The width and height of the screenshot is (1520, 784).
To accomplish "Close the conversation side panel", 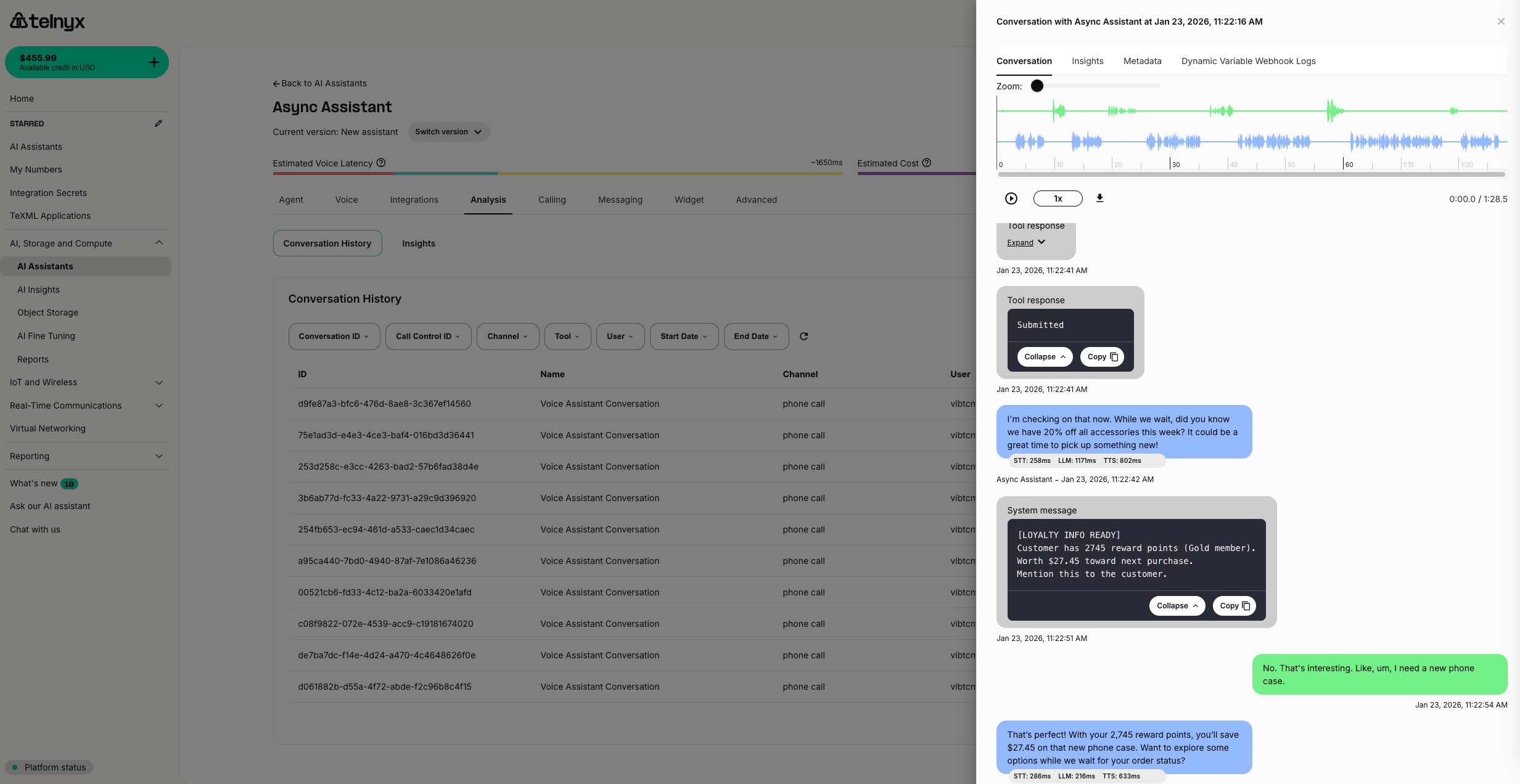I will pyautogui.click(x=1501, y=22).
